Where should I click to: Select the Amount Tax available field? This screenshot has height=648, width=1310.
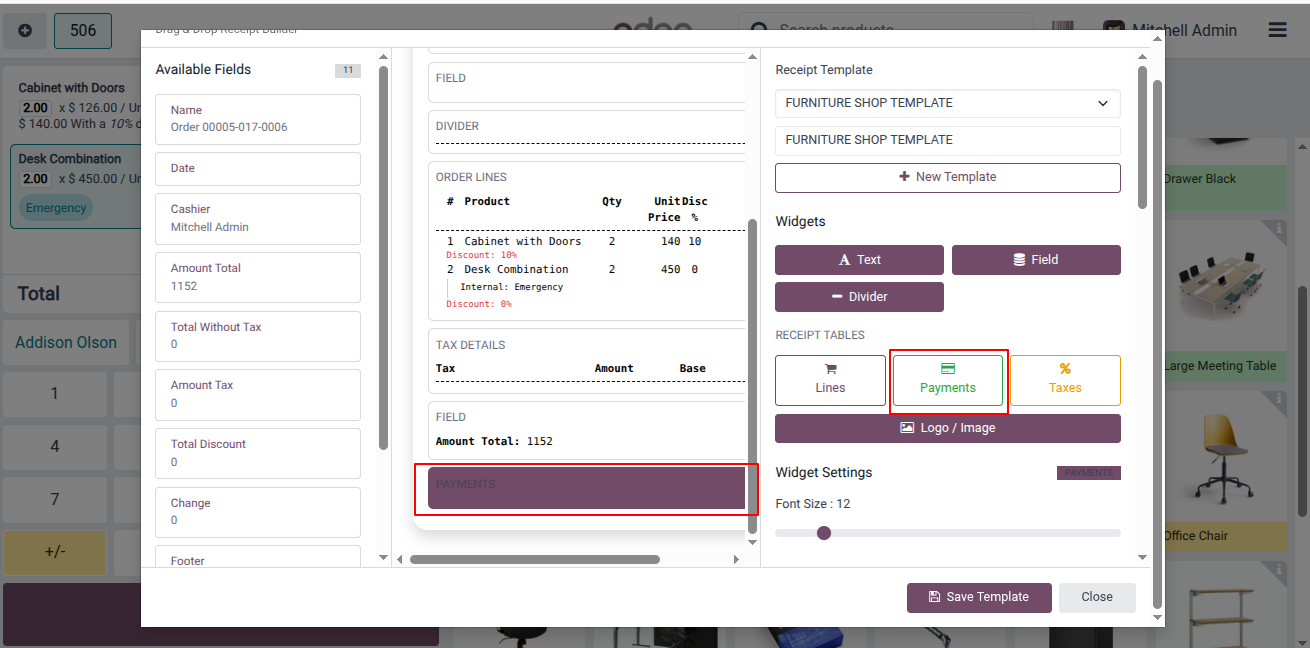click(258, 394)
